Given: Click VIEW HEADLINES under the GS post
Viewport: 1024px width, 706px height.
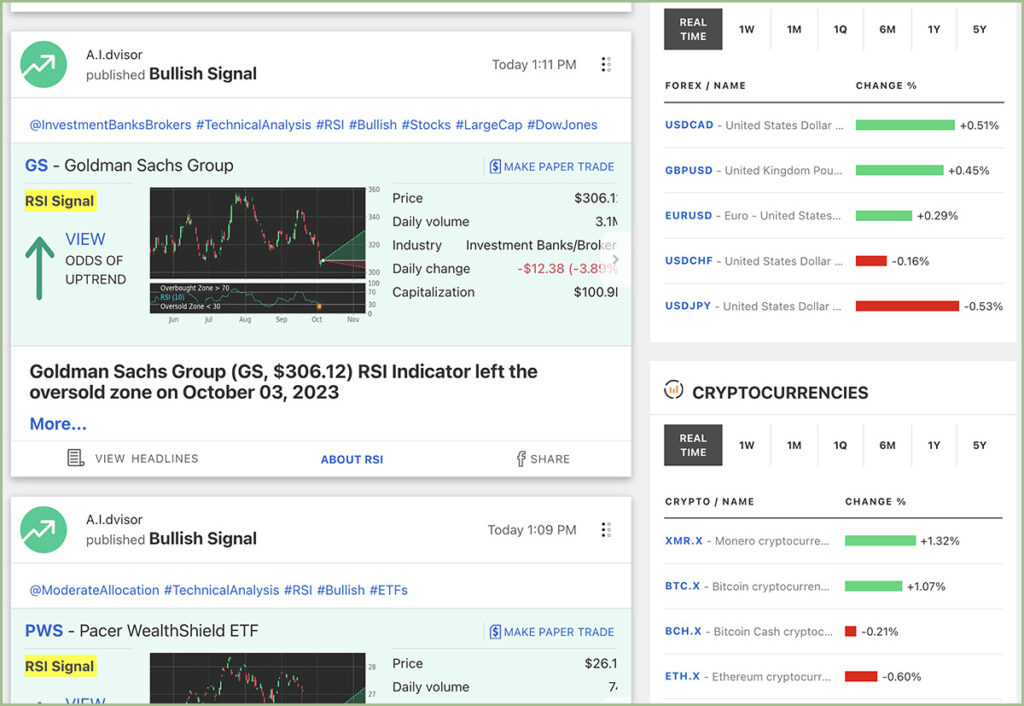Looking at the screenshot, I should coord(133,458).
